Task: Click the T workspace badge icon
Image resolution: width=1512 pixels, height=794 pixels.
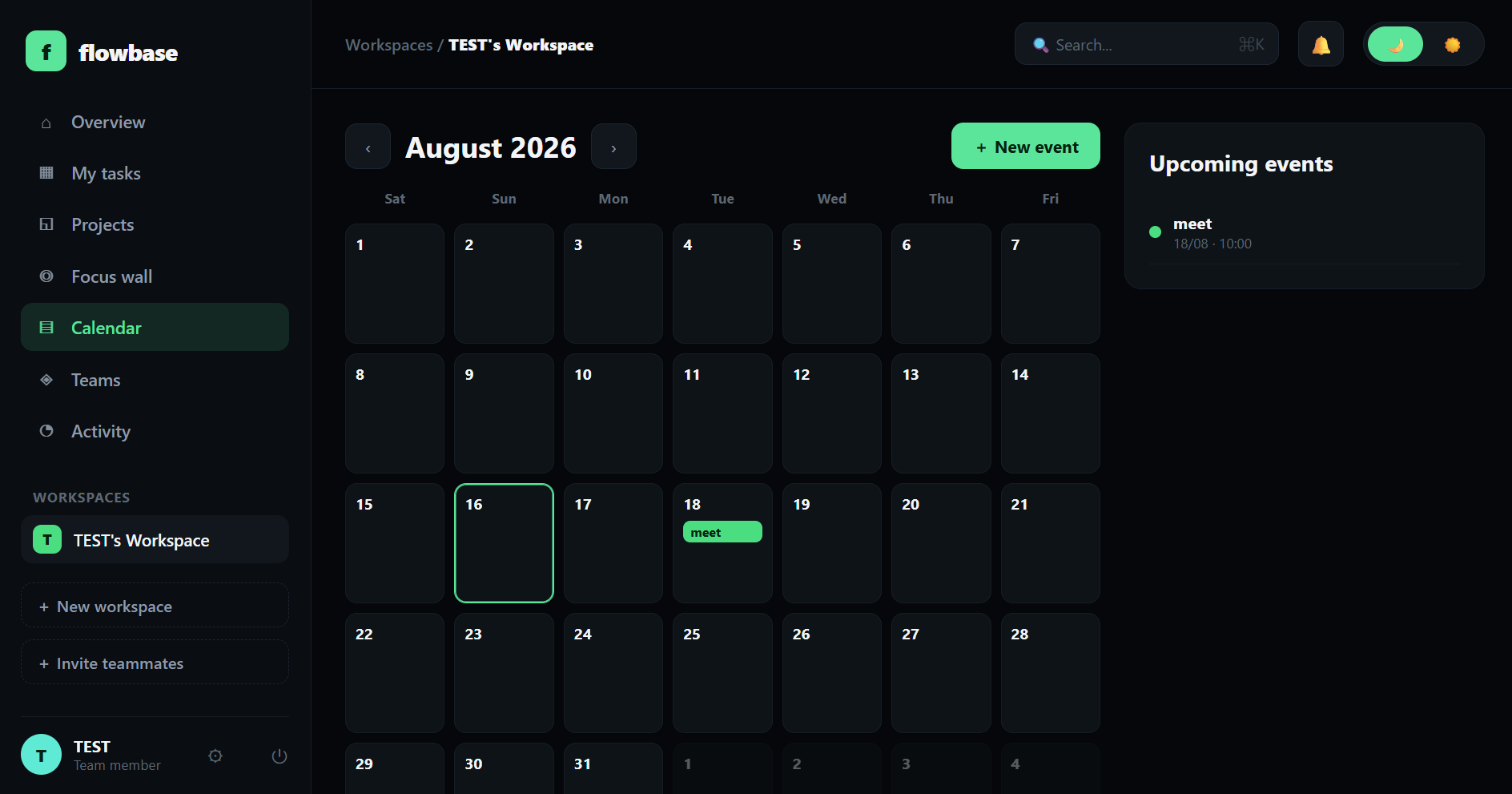Action: pos(47,540)
